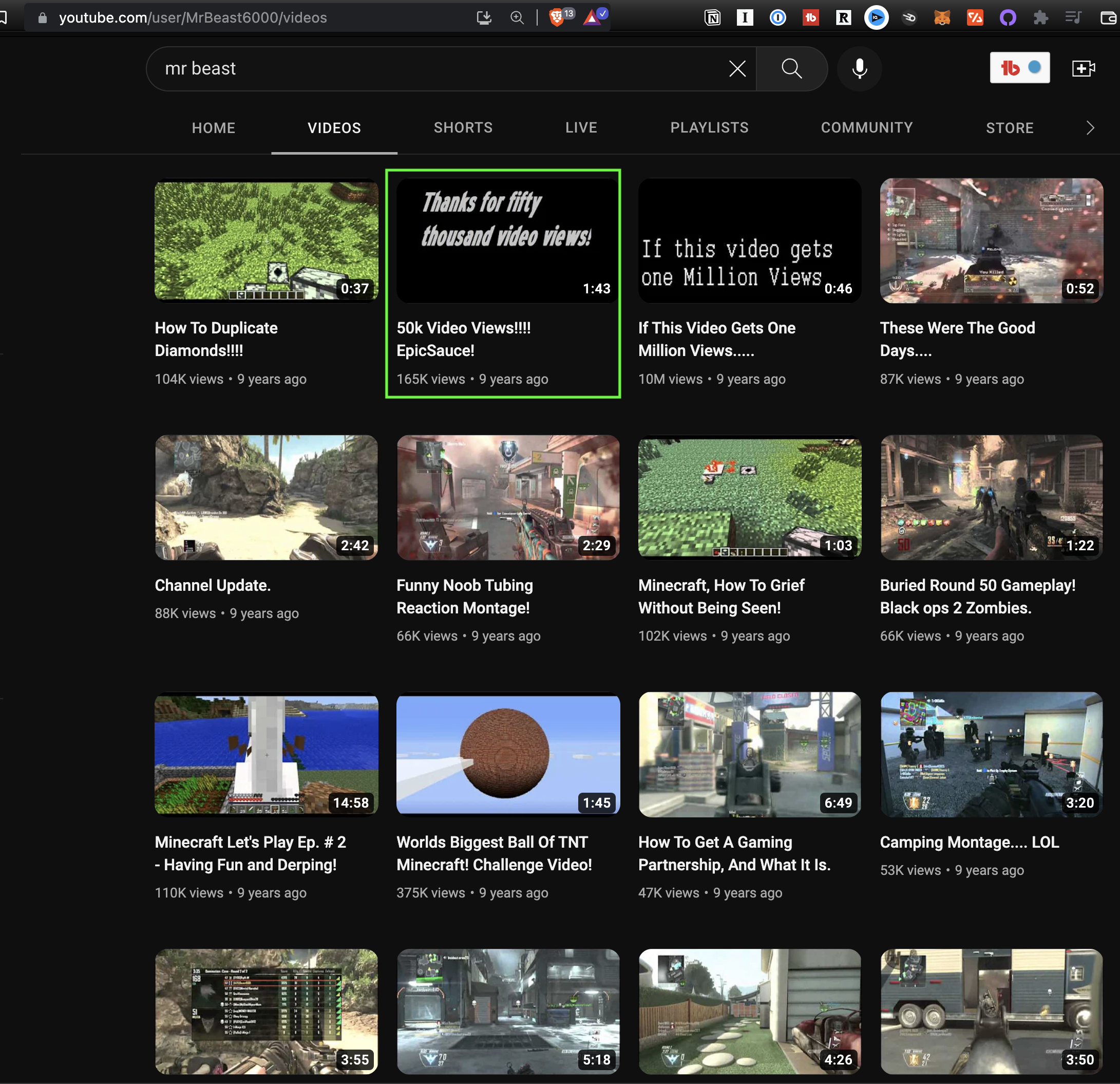This screenshot has width=1120, height=1084.
Task: Click the 1:03 Minecraft grief thumbnail
Action: [750, 497]
